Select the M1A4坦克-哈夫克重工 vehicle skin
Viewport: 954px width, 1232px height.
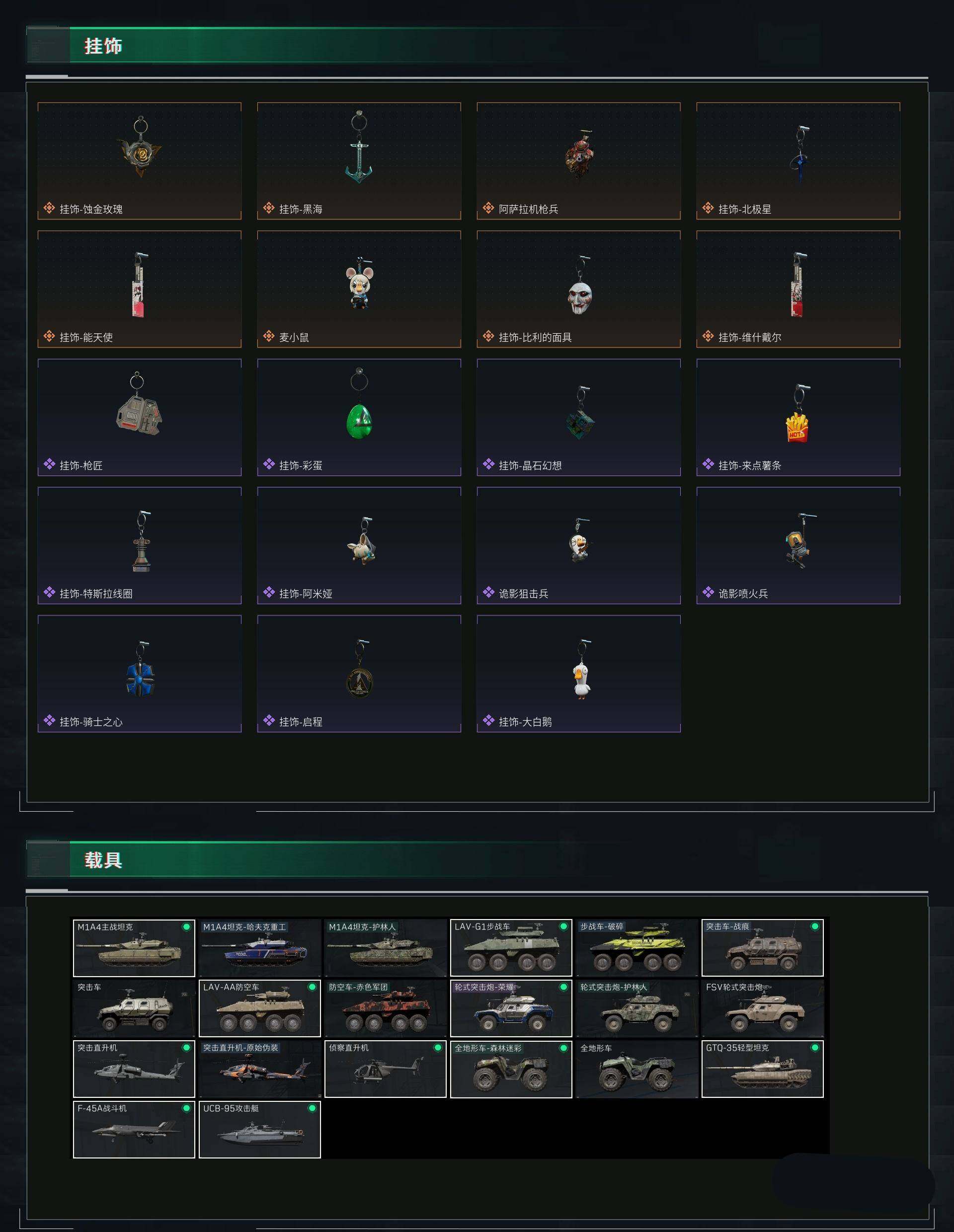(x=259, y=948)
